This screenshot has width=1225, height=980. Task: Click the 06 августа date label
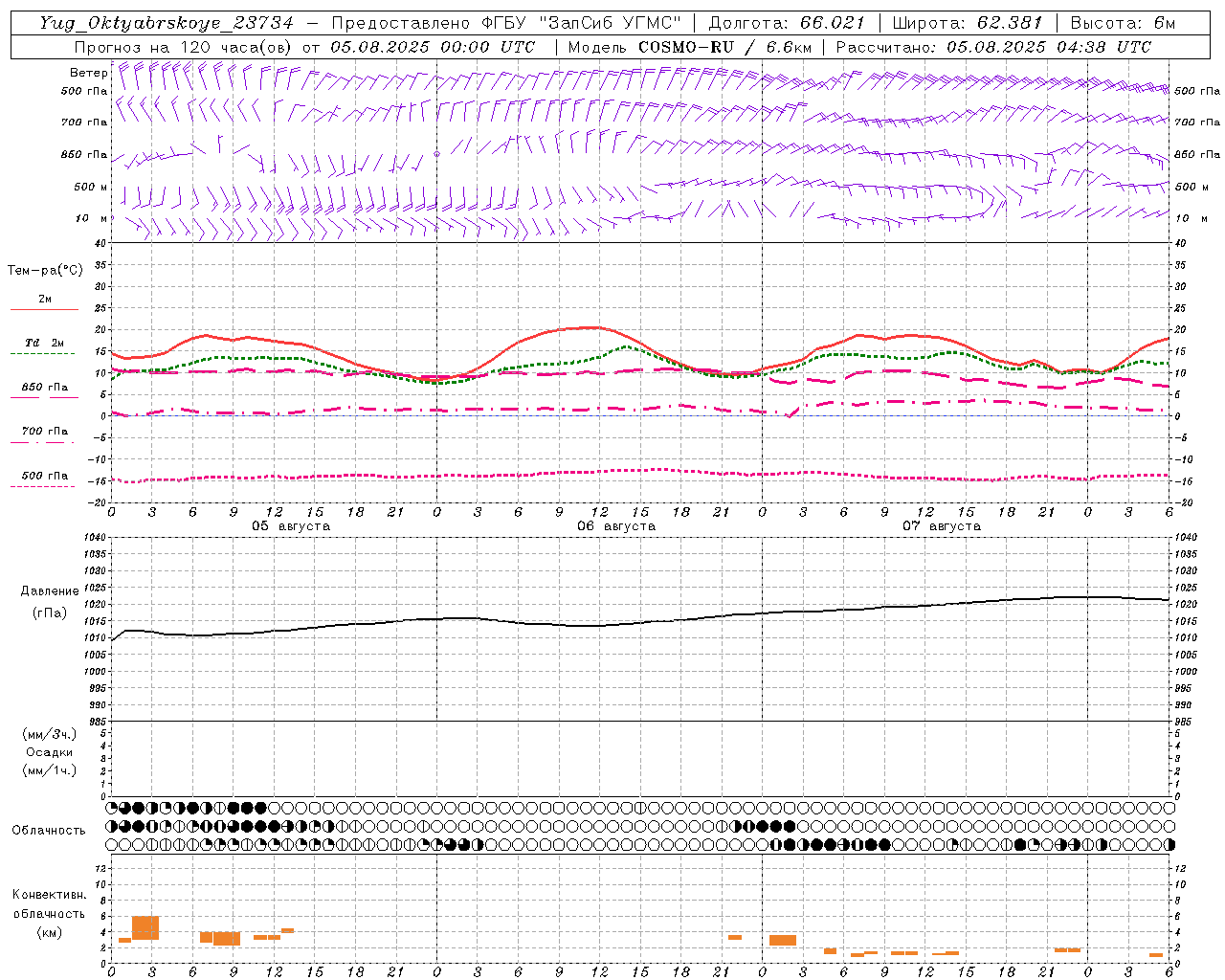[616, 526]
